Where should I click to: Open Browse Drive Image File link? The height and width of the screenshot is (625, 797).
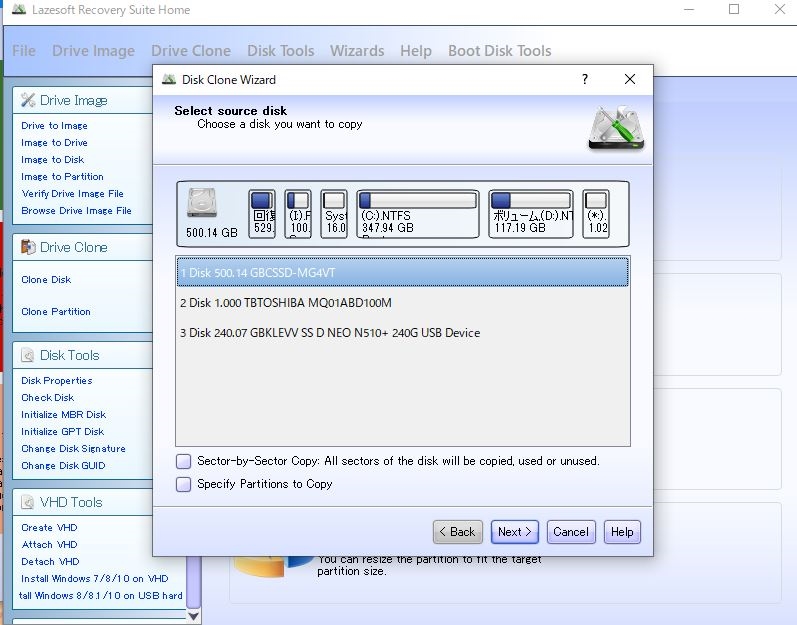coord(76,210)
